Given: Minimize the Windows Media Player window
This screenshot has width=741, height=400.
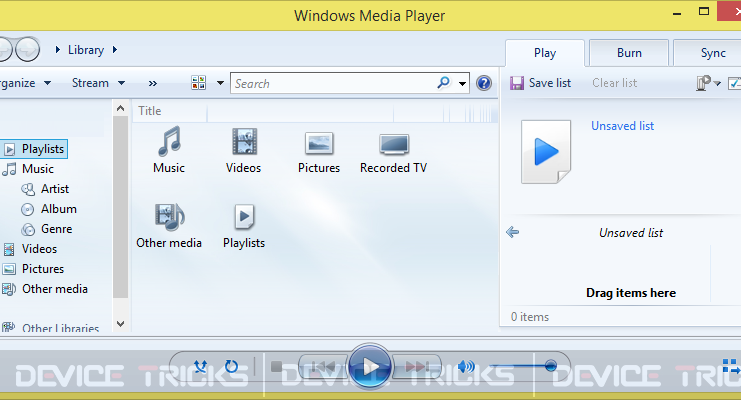Looking at the screenshot, I should point(677,14).
